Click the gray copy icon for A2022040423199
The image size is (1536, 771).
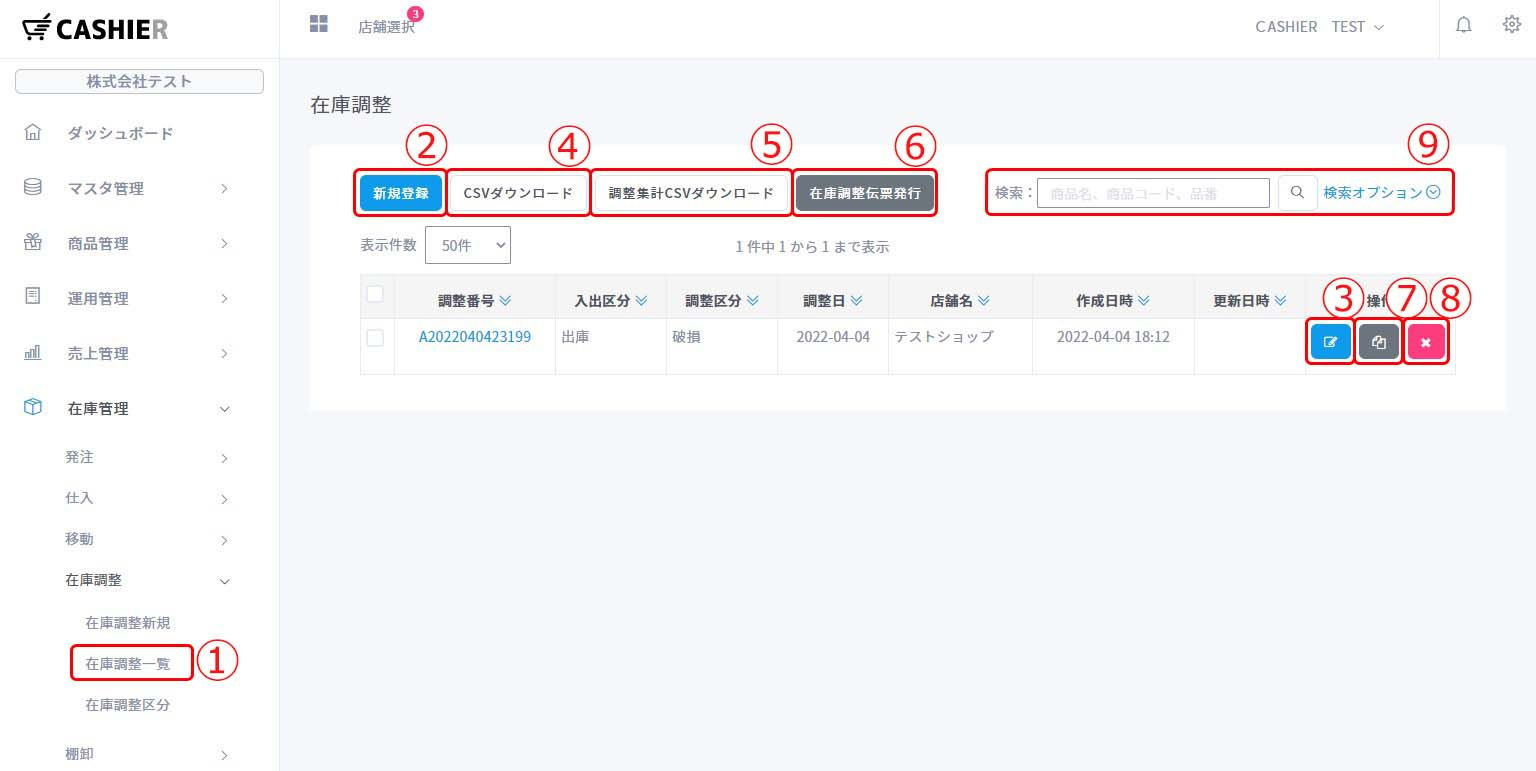click(x=1379, y=342)
